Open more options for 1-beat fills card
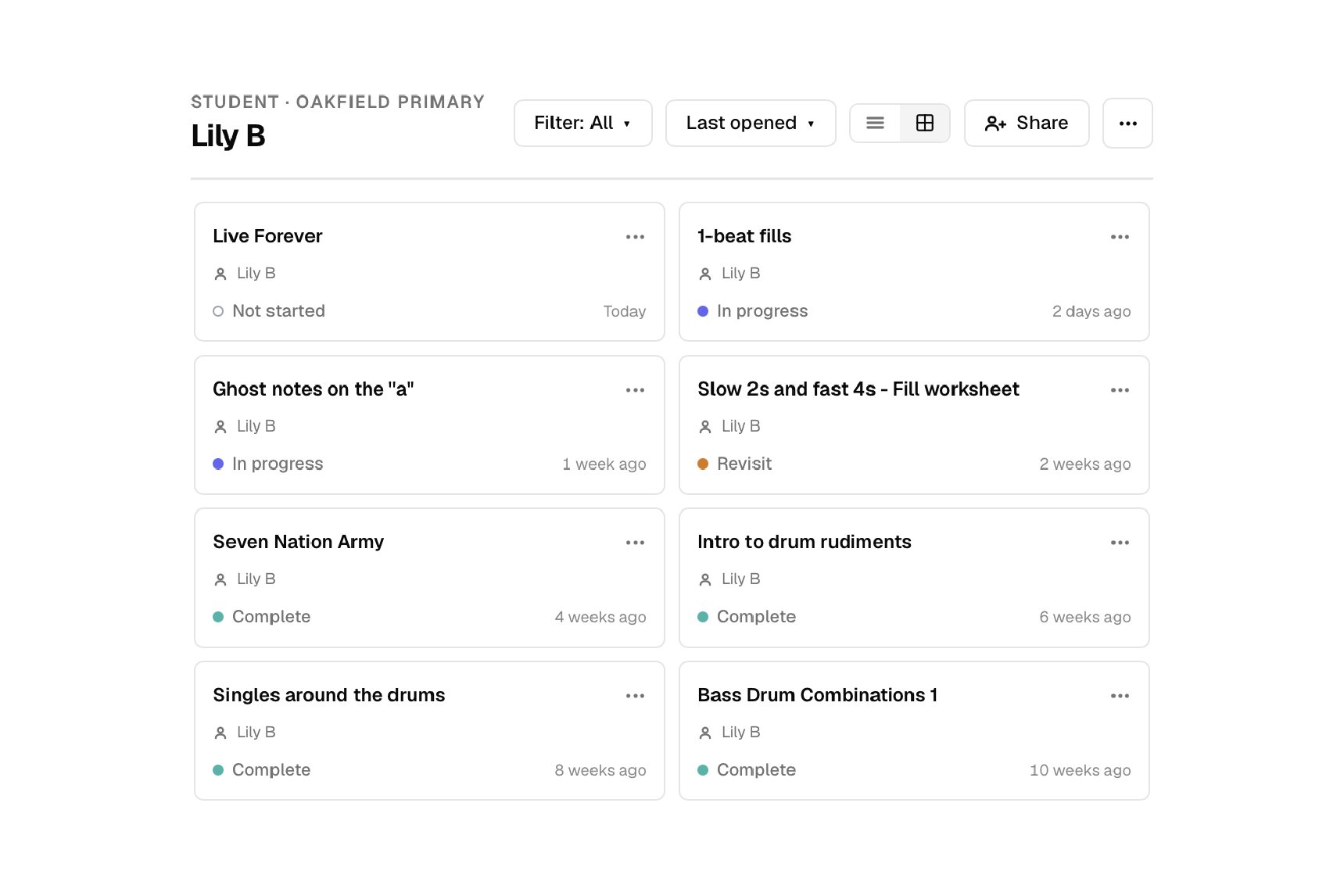 pyautogui.click(x=1120, y=237)
